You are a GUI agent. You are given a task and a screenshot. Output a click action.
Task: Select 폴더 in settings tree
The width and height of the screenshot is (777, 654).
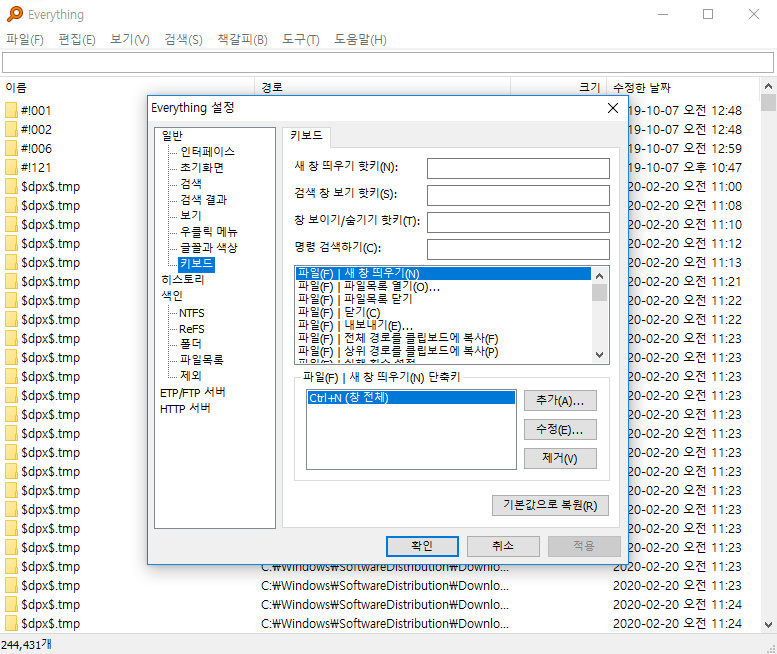tap(191, 343)
